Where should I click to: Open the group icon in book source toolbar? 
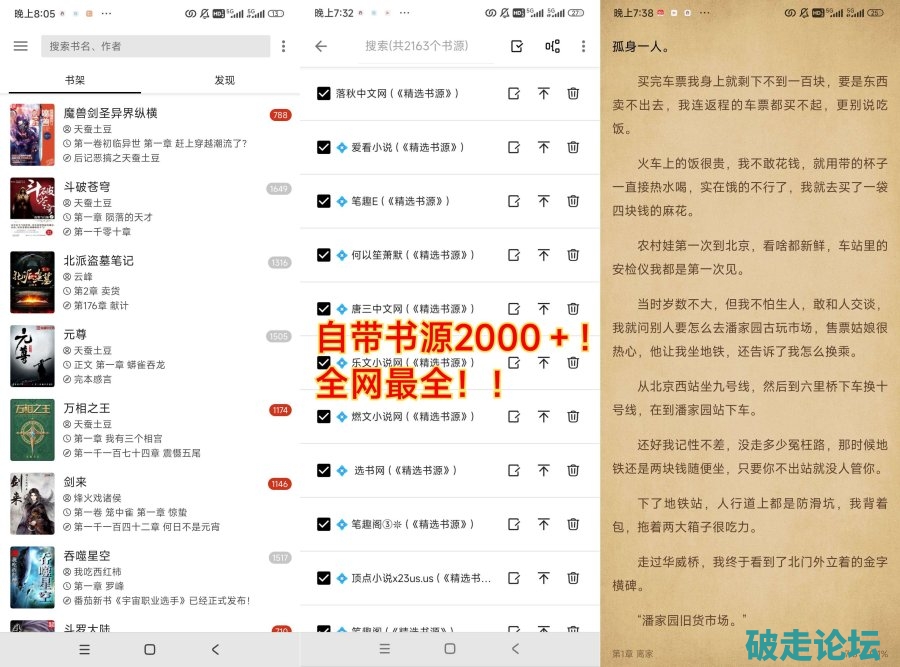point(552,46)
